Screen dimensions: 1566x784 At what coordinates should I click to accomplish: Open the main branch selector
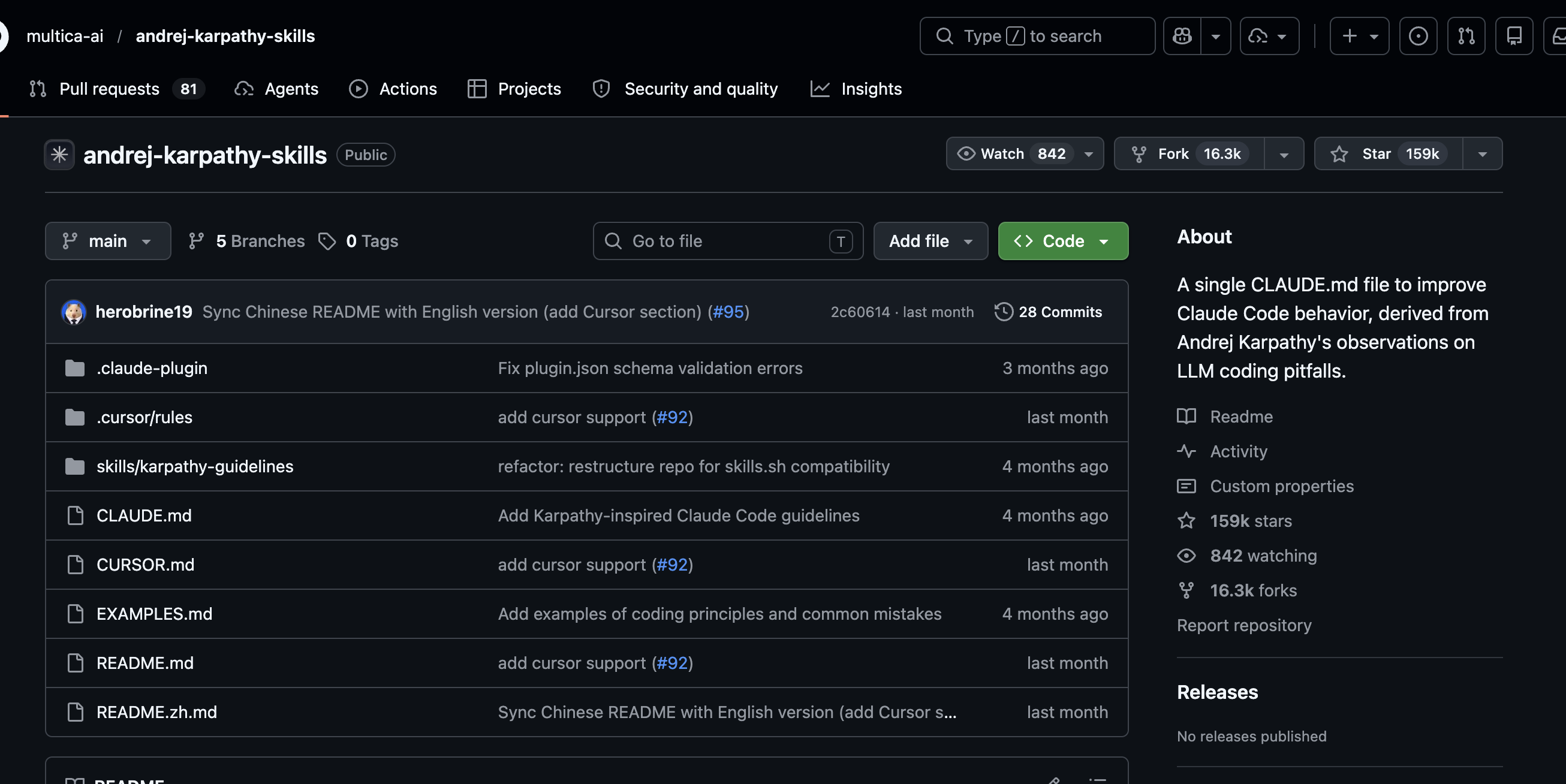[108, 242]
